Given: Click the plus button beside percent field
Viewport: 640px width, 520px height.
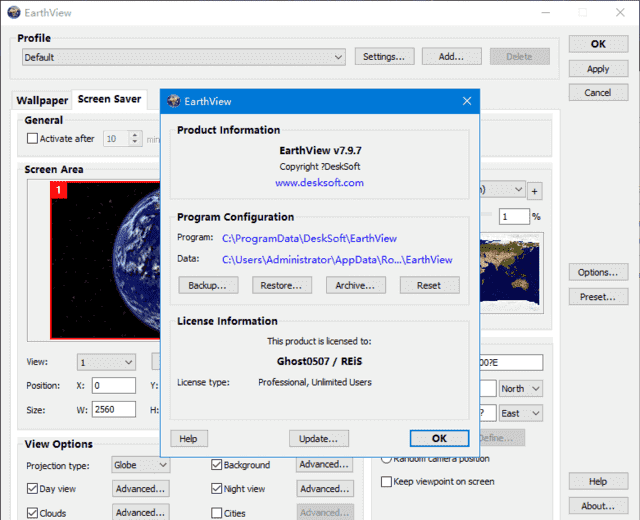Looking at the screenshot, I should coord(535,191).
